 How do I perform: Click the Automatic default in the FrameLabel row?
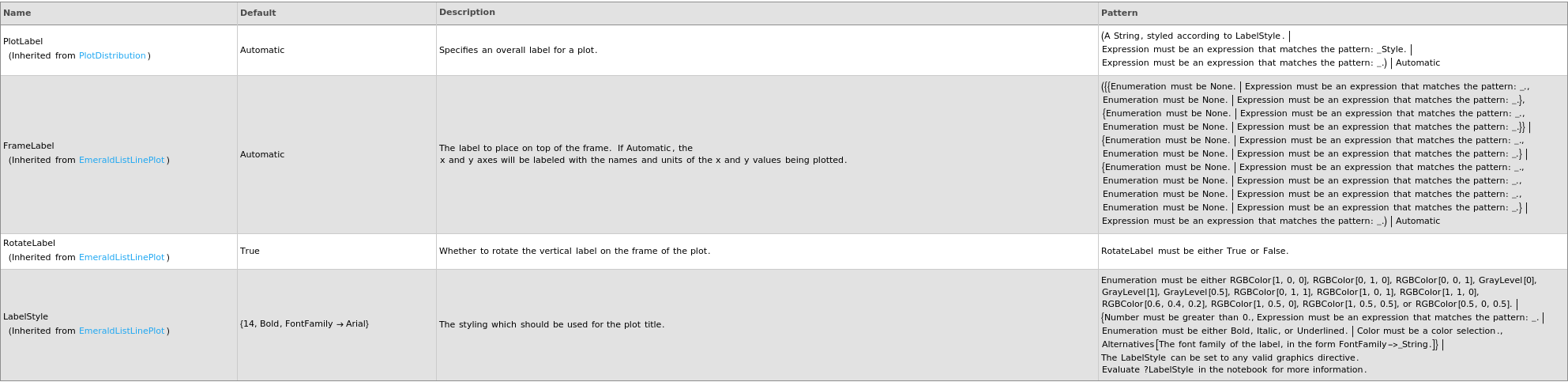pos(262,155)
